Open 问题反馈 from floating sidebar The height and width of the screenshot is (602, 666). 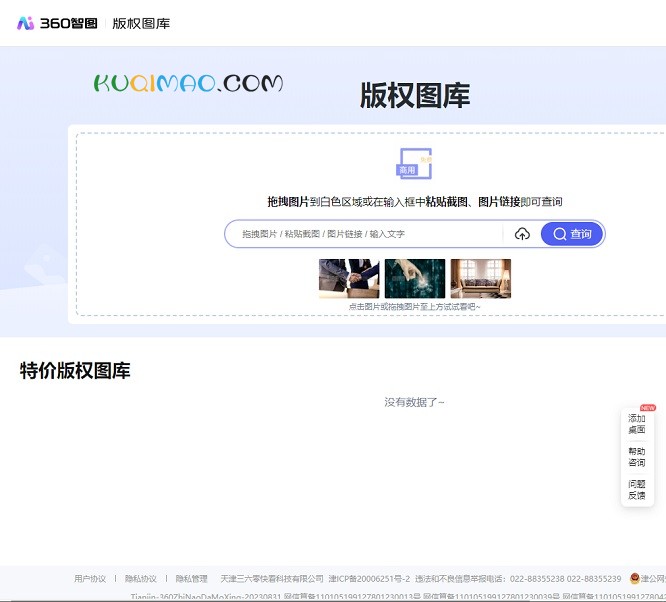637,489
